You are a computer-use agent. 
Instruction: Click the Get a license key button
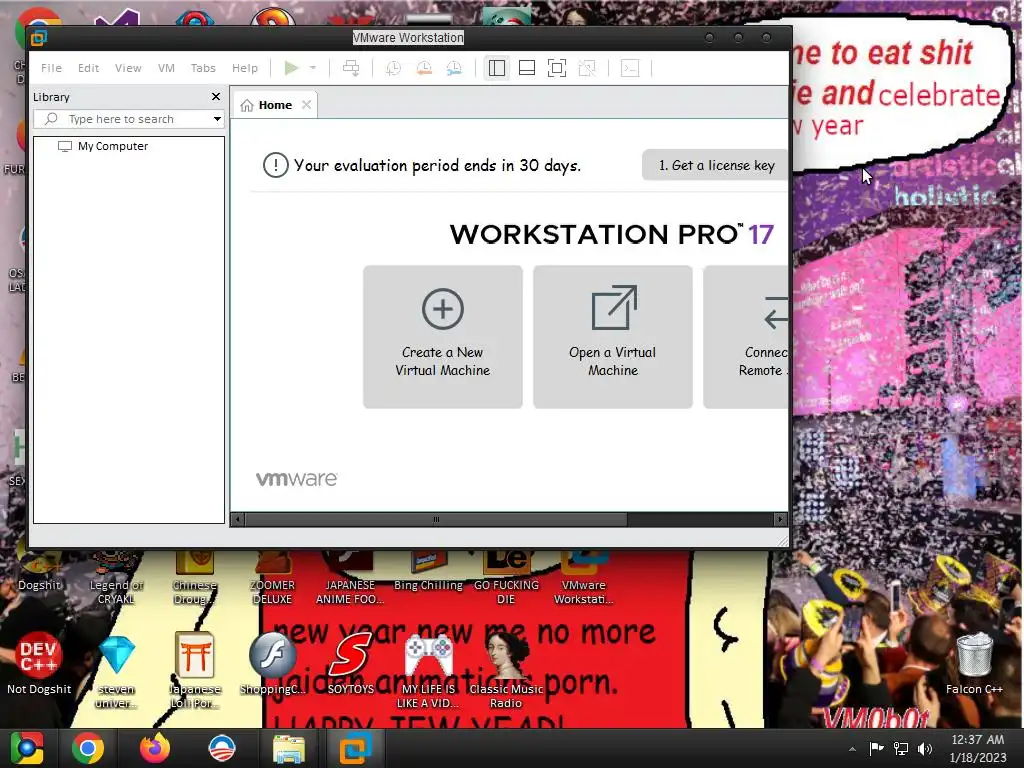[716, 165]
